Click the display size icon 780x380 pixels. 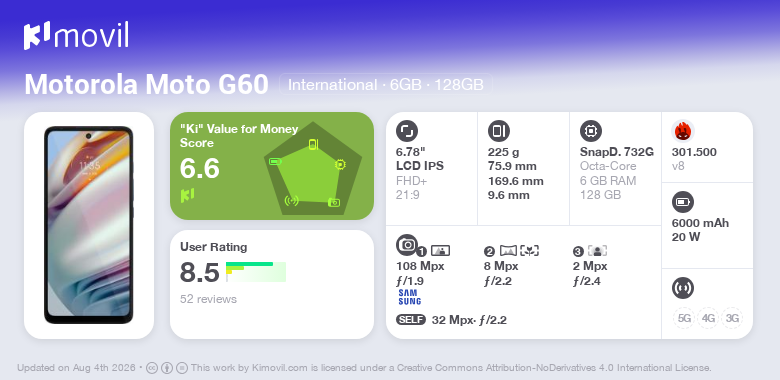tap(407, 131)
